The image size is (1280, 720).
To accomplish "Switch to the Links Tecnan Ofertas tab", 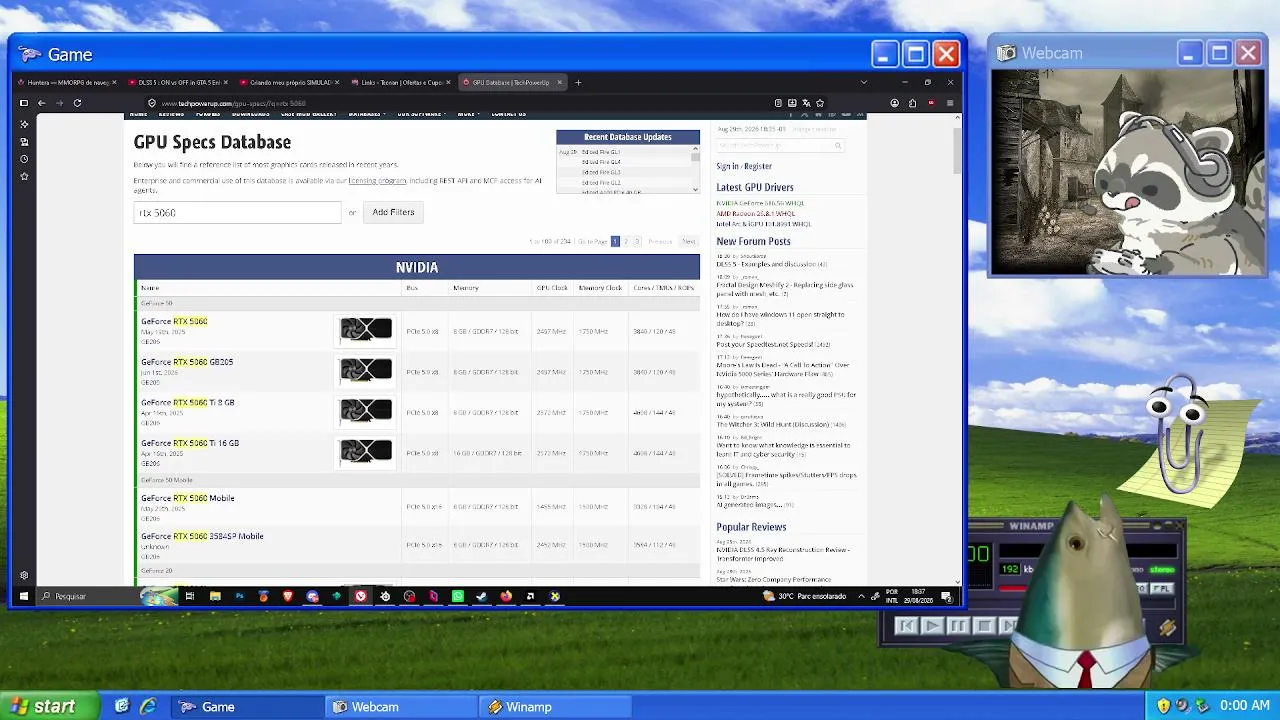I will 402,82.
